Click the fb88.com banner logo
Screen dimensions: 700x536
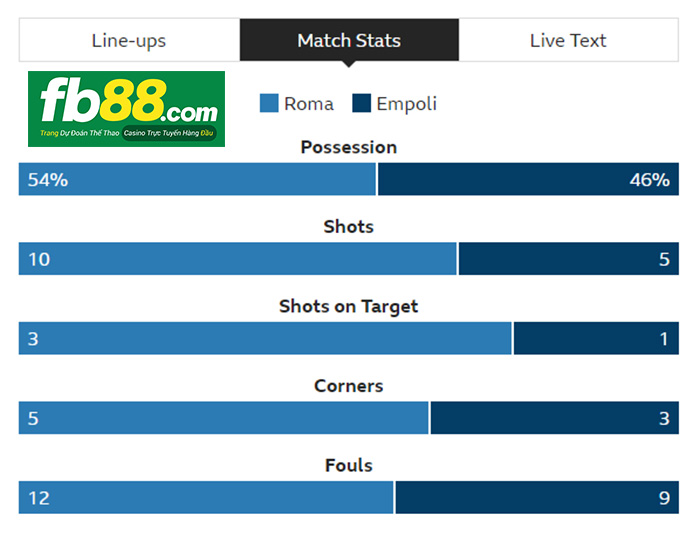point(126,108)
